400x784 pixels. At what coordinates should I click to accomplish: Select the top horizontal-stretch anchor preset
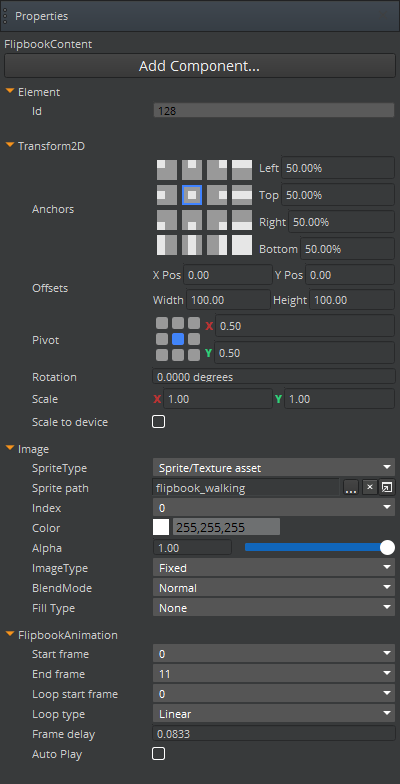242,170
